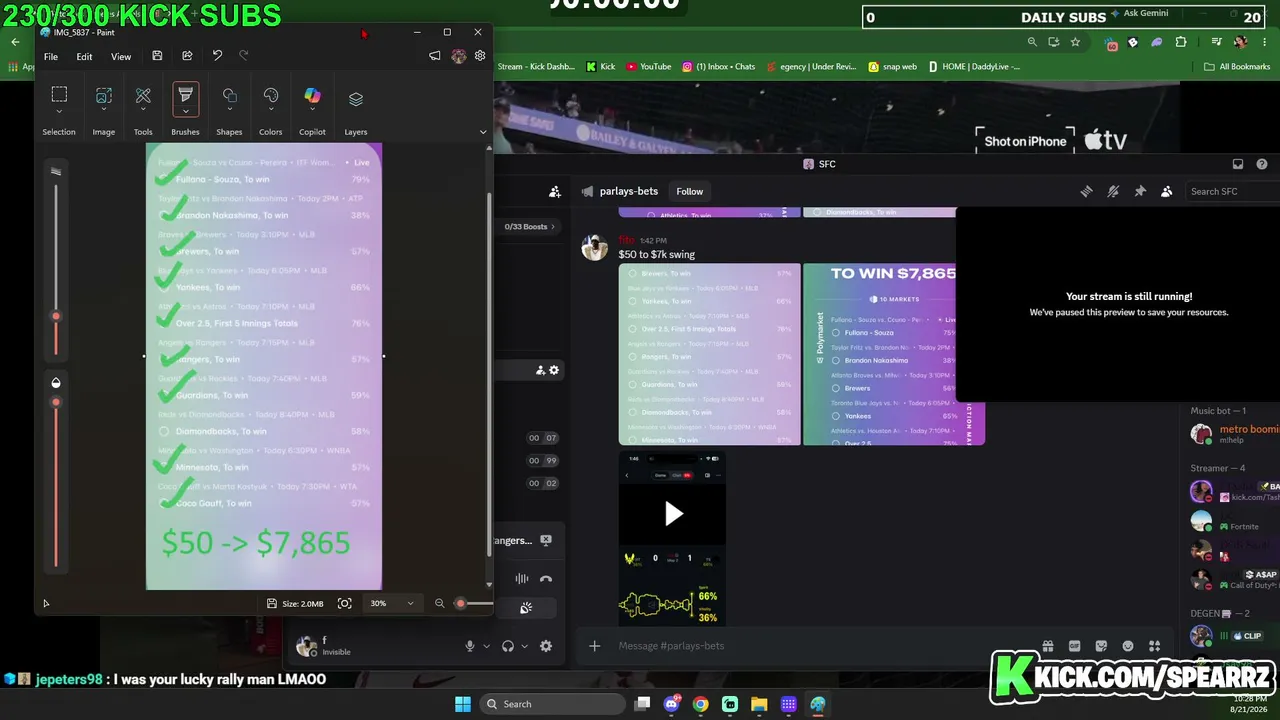Save the image in Paint

157,56
